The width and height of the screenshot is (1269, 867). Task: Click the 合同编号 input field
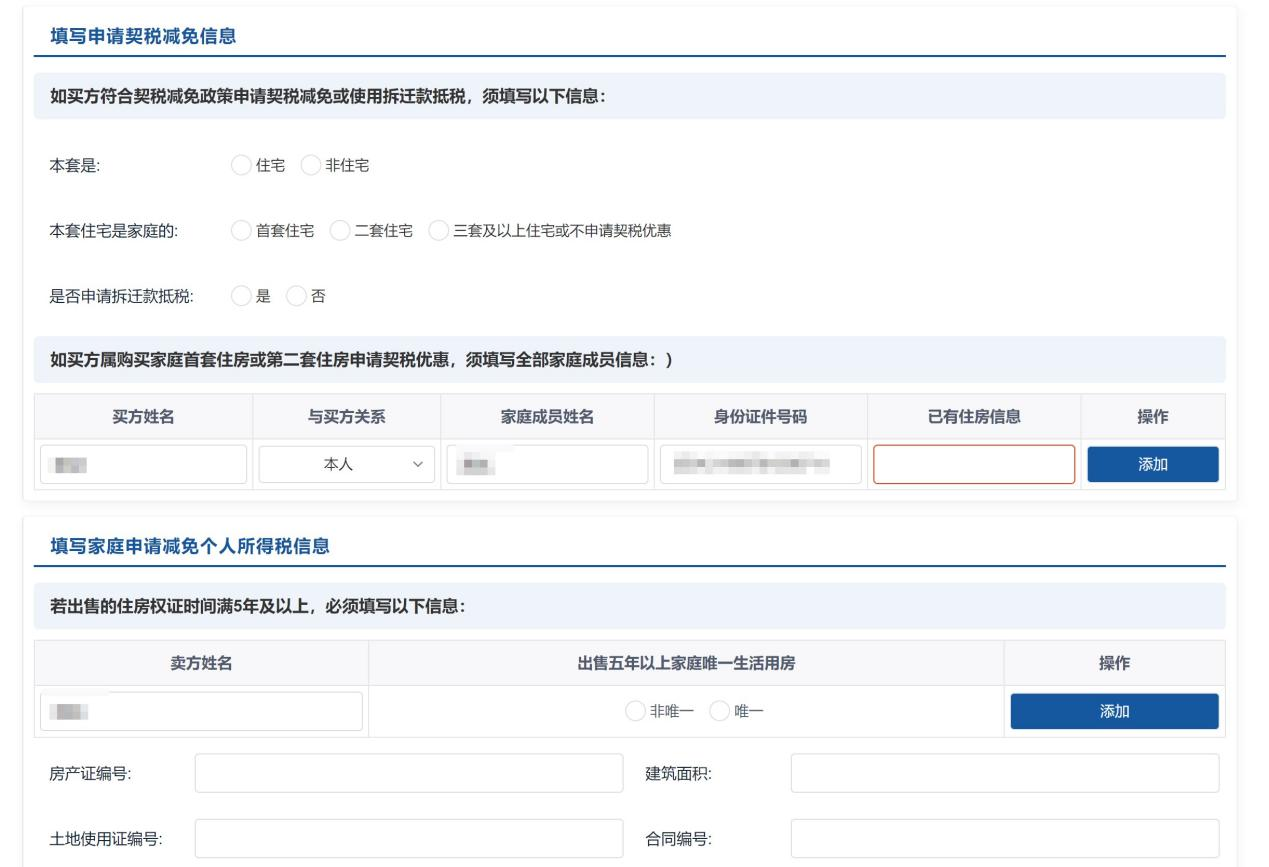click(1004, 839)
